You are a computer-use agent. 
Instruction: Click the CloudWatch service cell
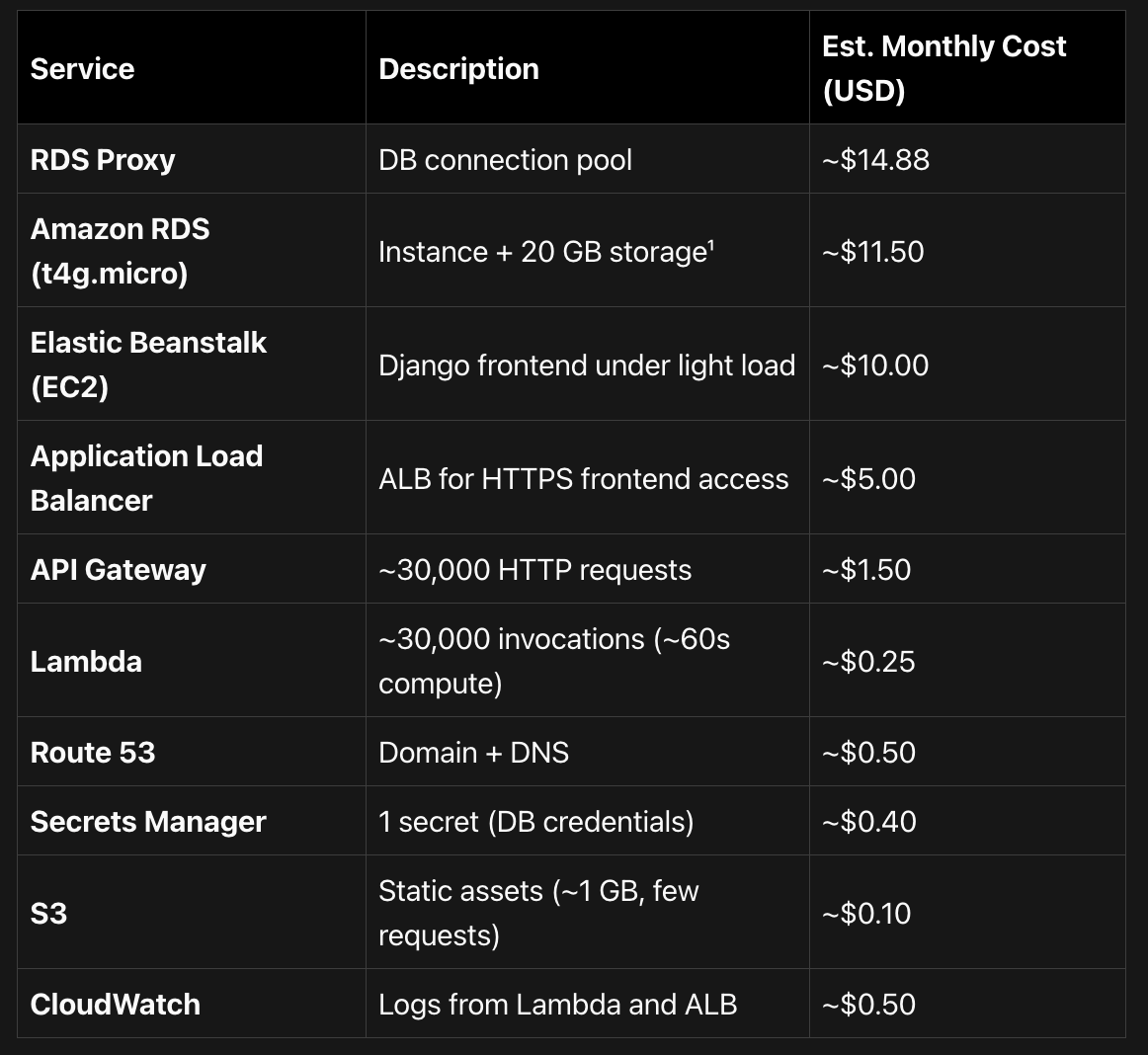pyautogui.click(x=116, y=1004)
